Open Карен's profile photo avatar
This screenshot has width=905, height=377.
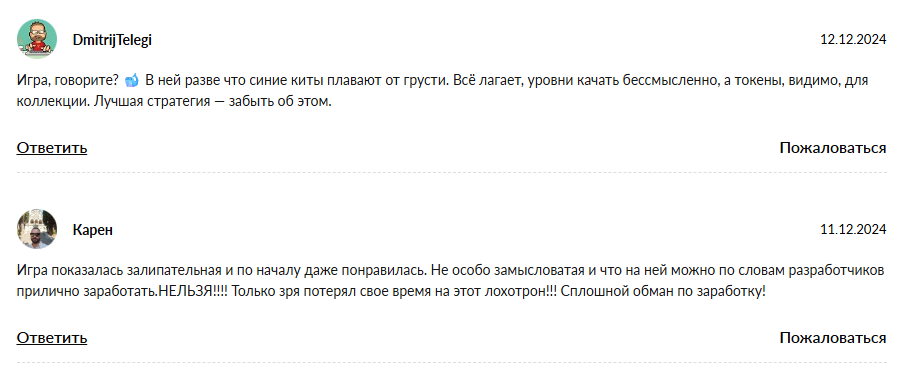click(x=37, y=229)
